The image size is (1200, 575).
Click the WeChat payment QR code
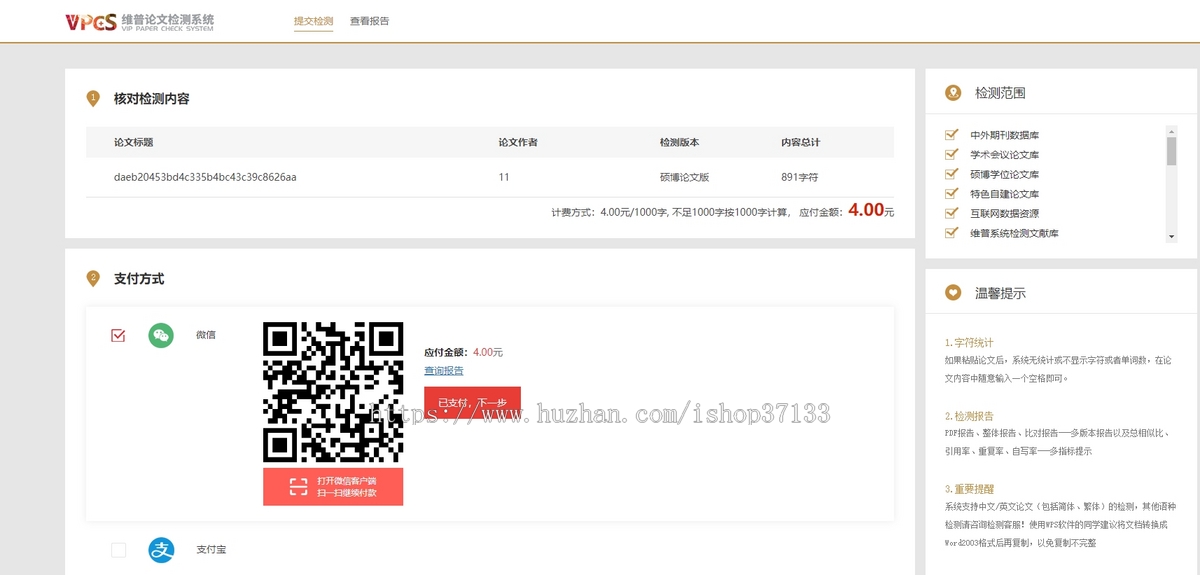(x=333, y=392)
